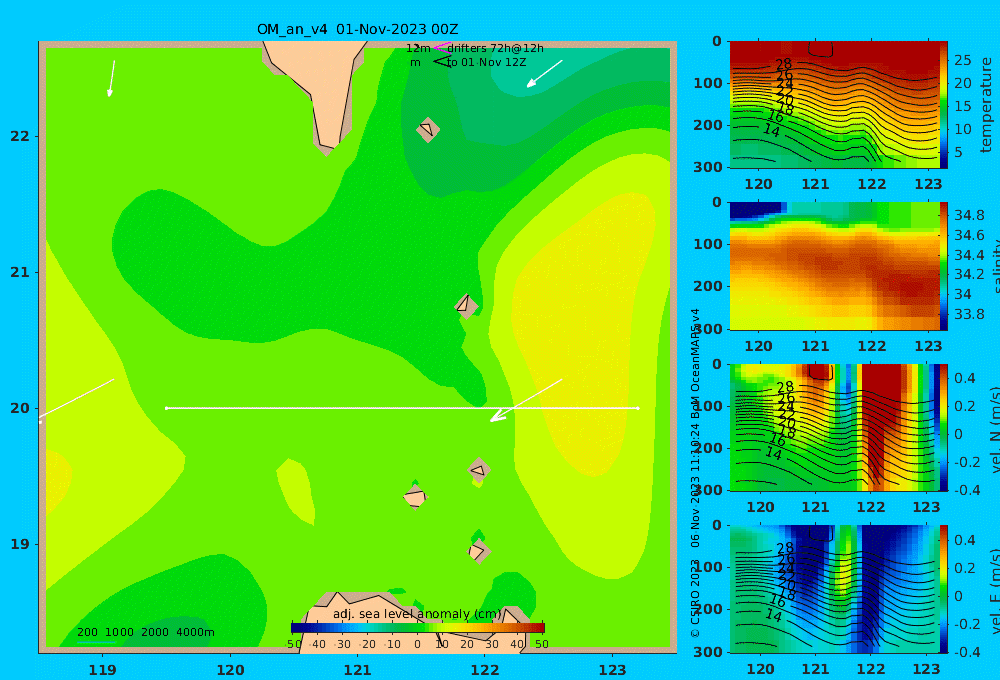
Task: Click the 'temperature' colorbar axis label
Action: tap(987, 105)
